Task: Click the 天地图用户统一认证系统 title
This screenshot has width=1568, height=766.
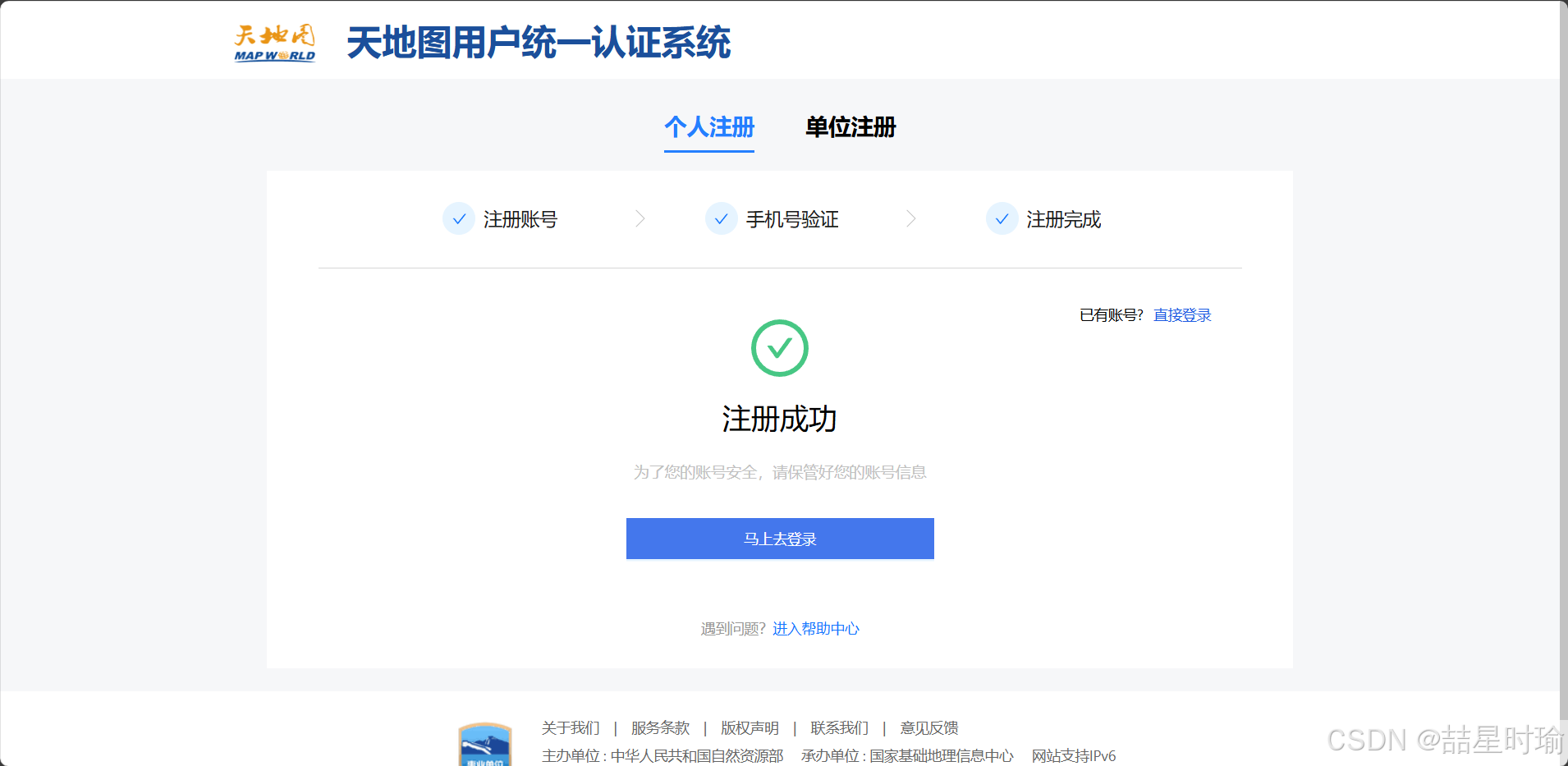Action: [x=539, y=43]
